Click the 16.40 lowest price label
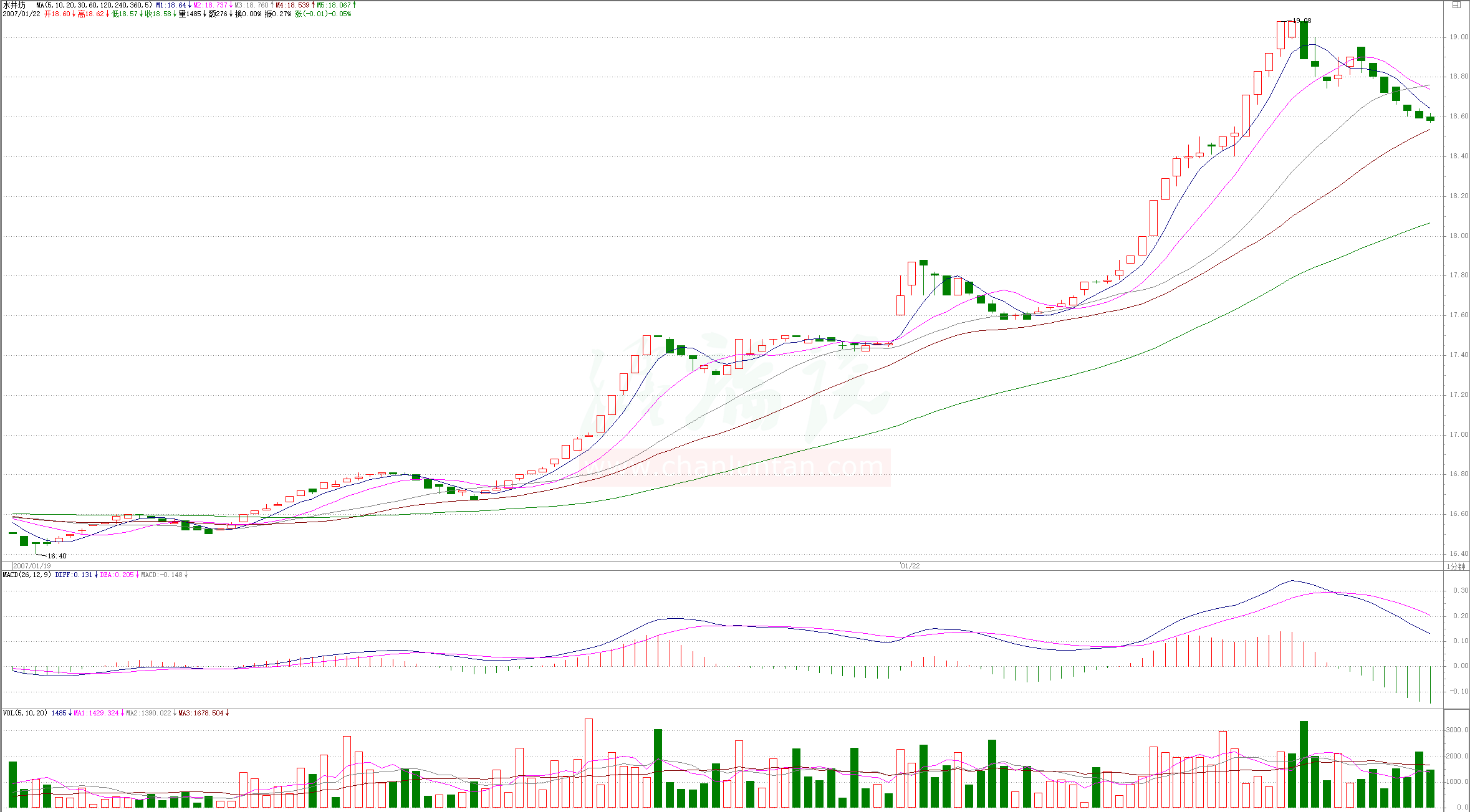 pyautogui.click(x=57, y=556)
